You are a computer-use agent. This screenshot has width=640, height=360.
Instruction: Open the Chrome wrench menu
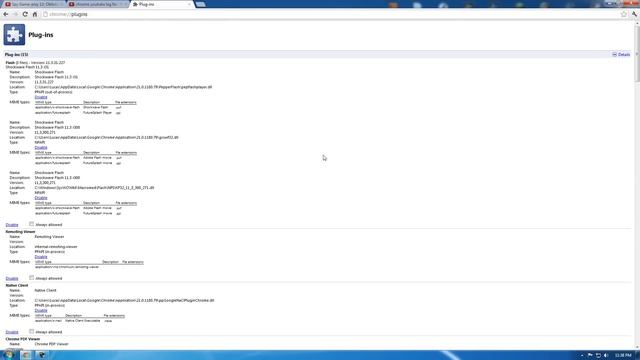(634, 14)
